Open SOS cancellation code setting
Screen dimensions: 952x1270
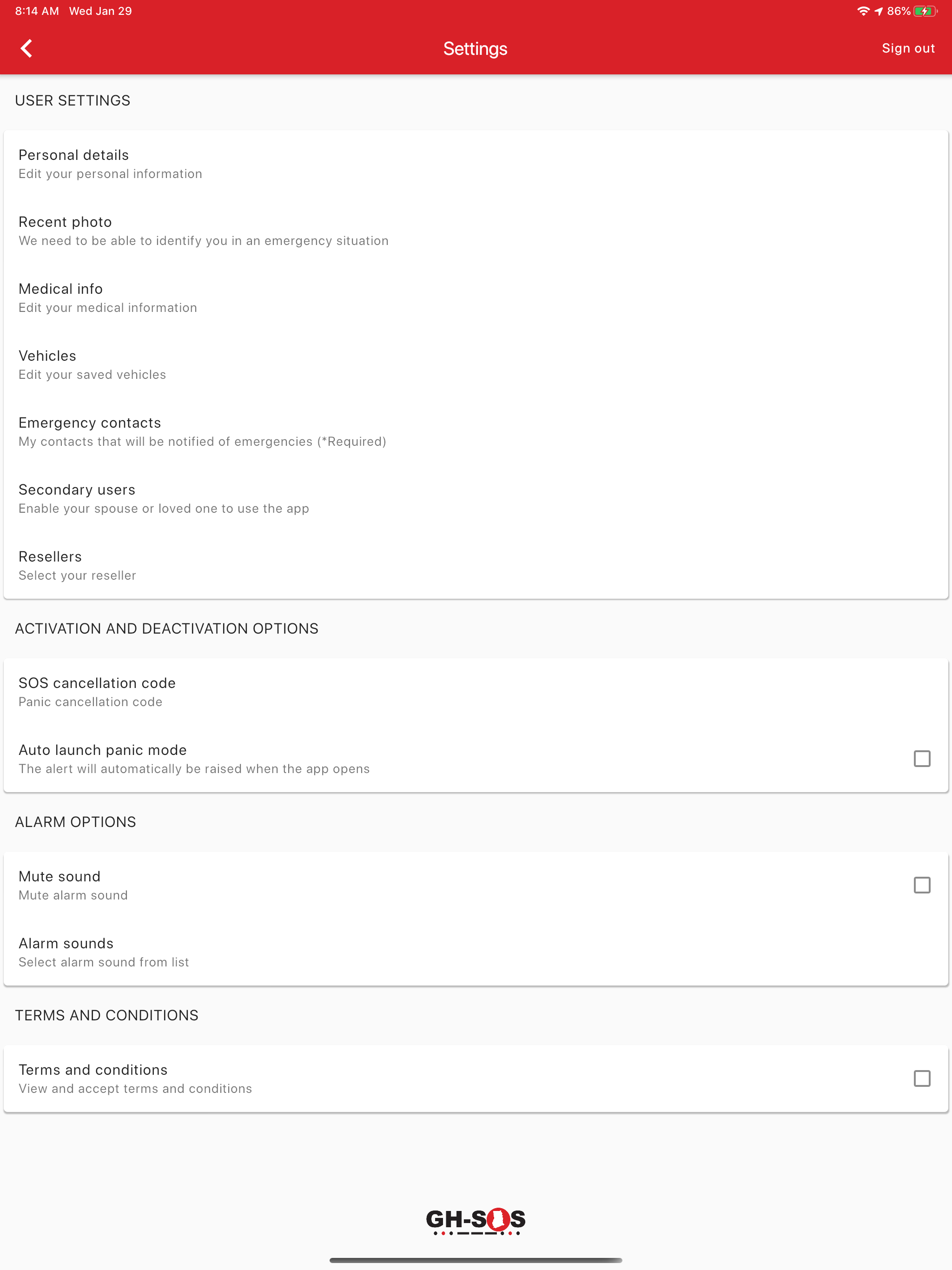[x=476, y=692]
